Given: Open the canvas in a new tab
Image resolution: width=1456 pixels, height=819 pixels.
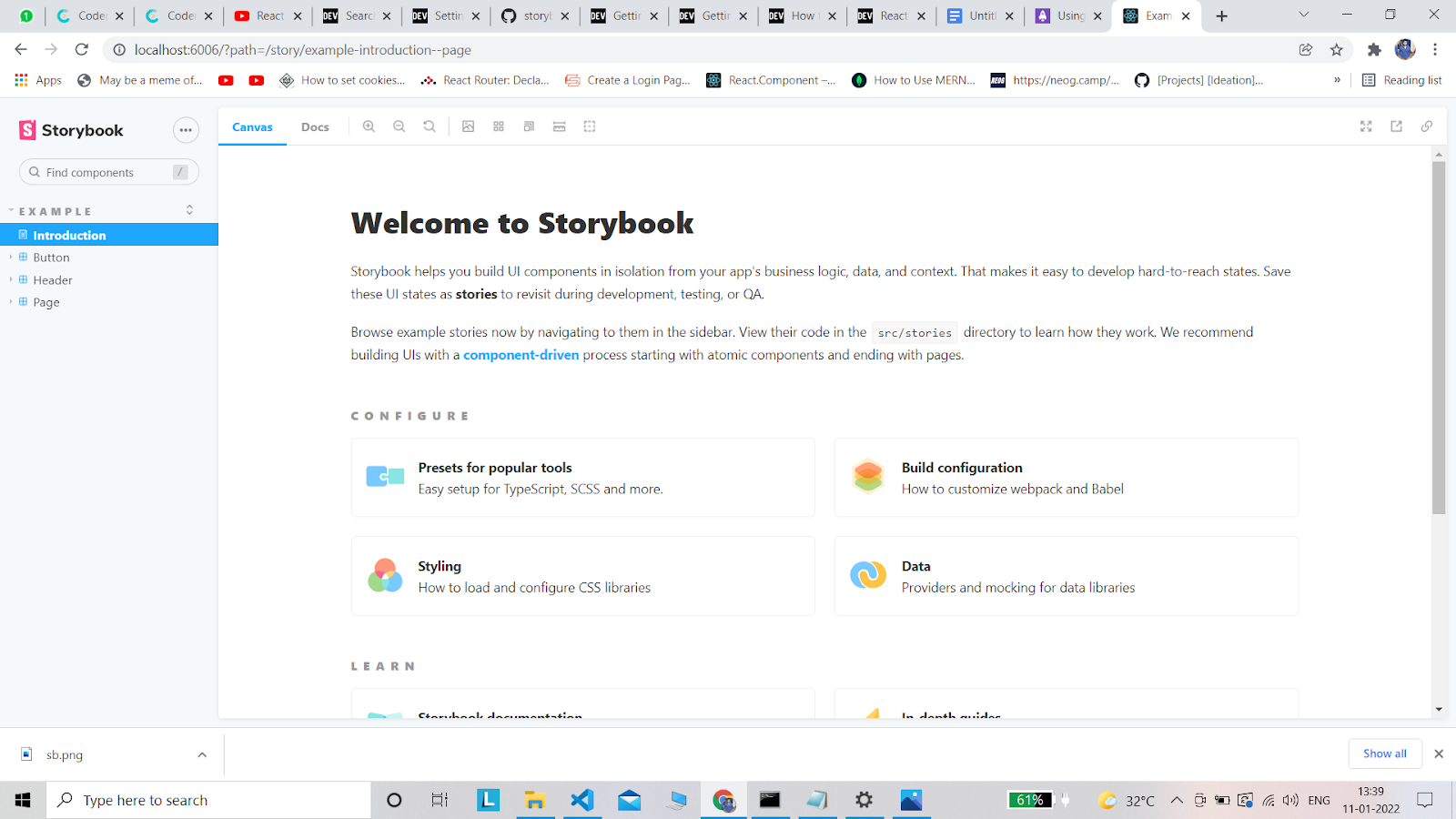Looking at the screenshot, I should coord(1396,126).
